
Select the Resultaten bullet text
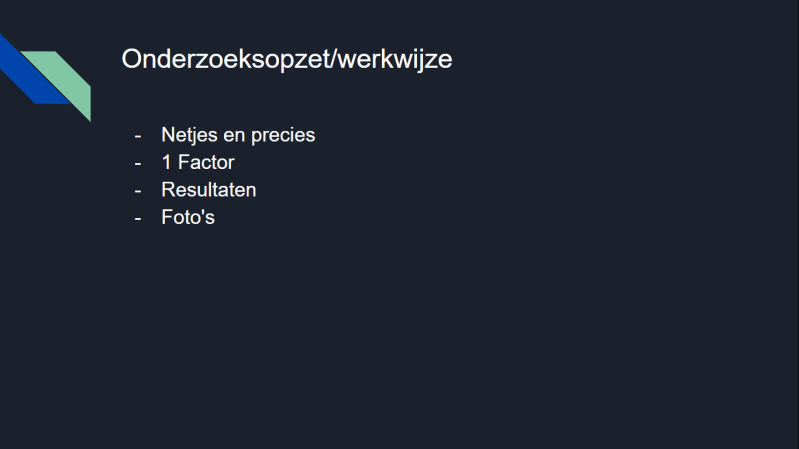click(208, 189)
